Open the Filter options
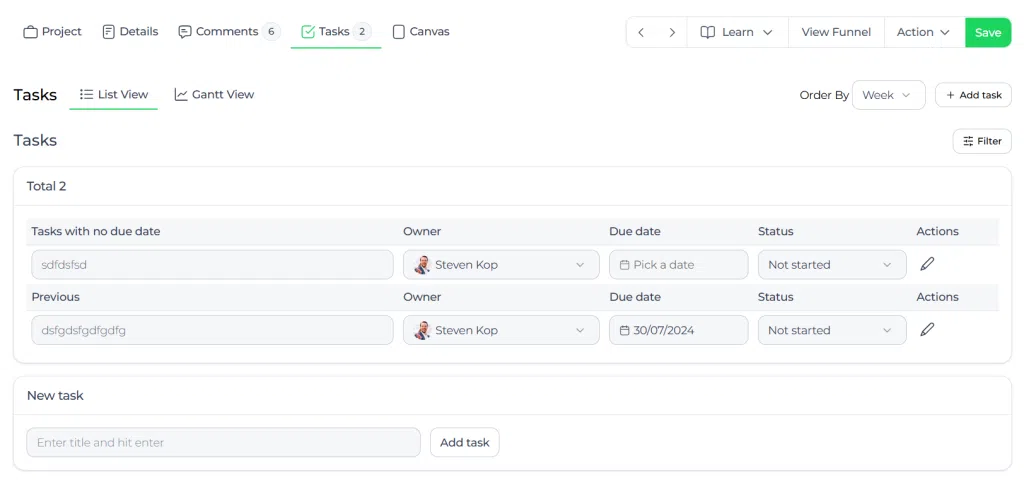This screenshot has width=1024, height=490. point(982,141)
